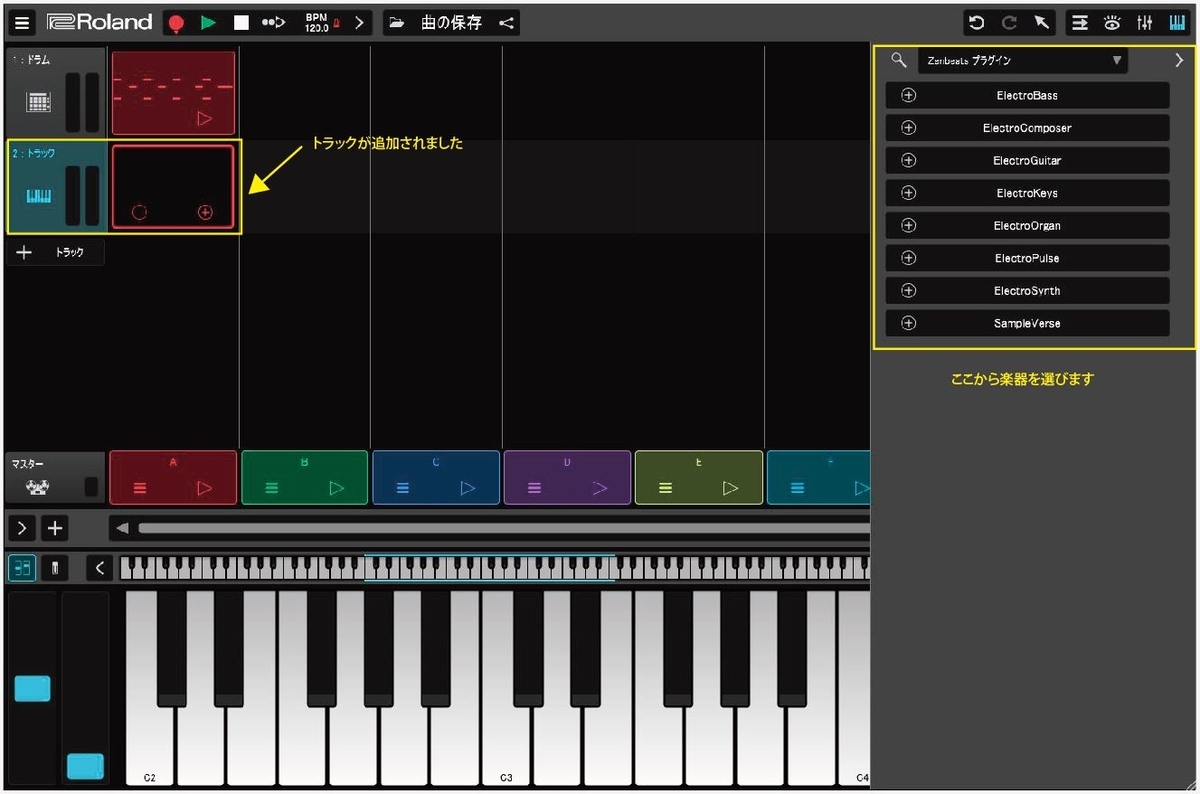1200x794 pixels.
Task: Start recording with the red record button
Action: click(176, 22)
